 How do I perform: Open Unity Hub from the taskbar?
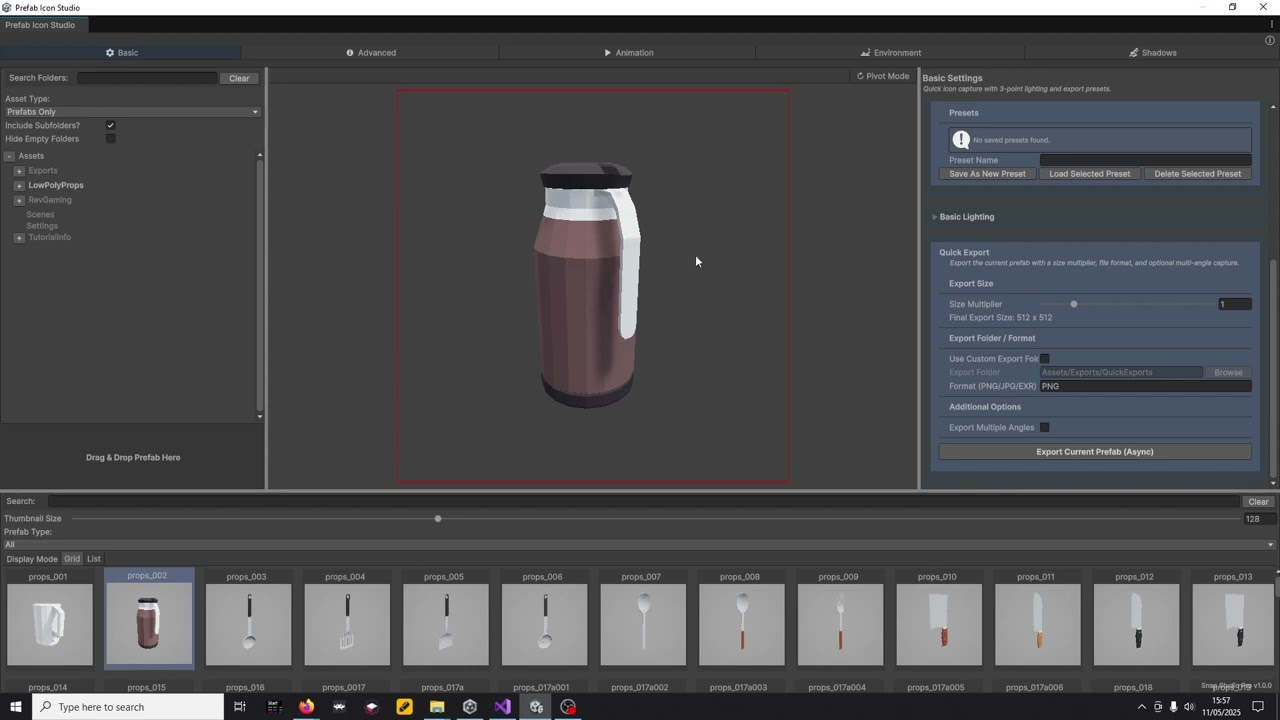click(470, 707)
